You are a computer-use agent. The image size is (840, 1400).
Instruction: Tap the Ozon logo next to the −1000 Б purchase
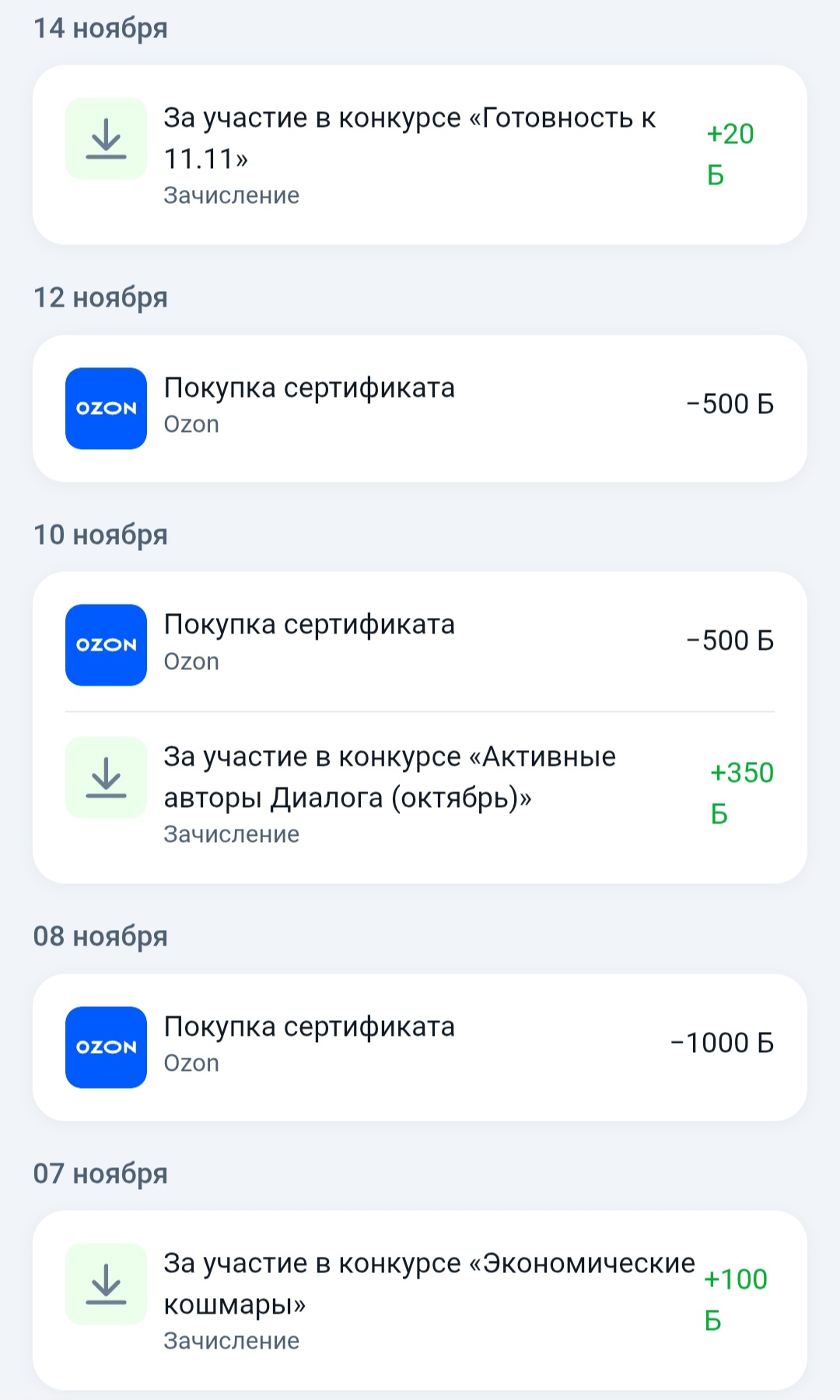tap(106, 1047)
